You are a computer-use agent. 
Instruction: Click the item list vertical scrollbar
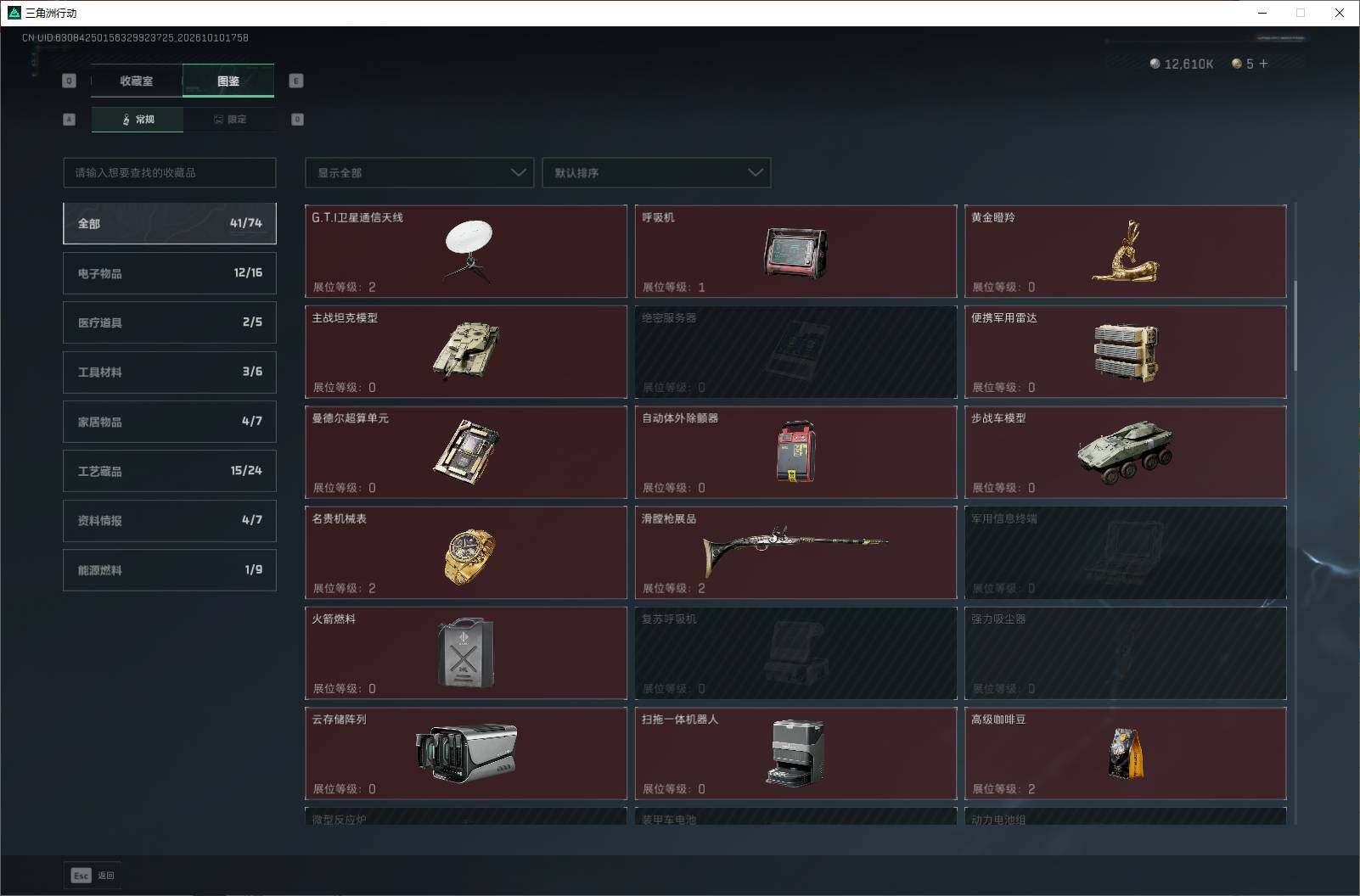click(x=1295, y=326)
